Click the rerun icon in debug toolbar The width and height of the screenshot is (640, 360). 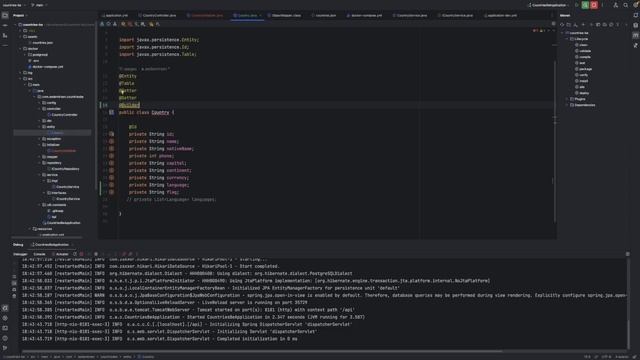(75, 254)
